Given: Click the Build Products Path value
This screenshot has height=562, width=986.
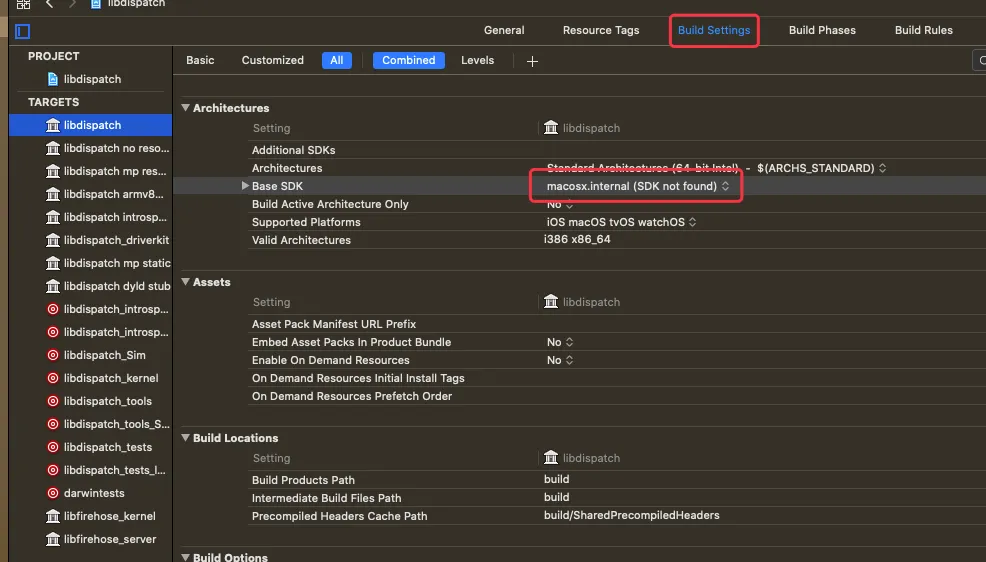Looking at the screenshot, I should pyautogui.click(x=557, y=479).
